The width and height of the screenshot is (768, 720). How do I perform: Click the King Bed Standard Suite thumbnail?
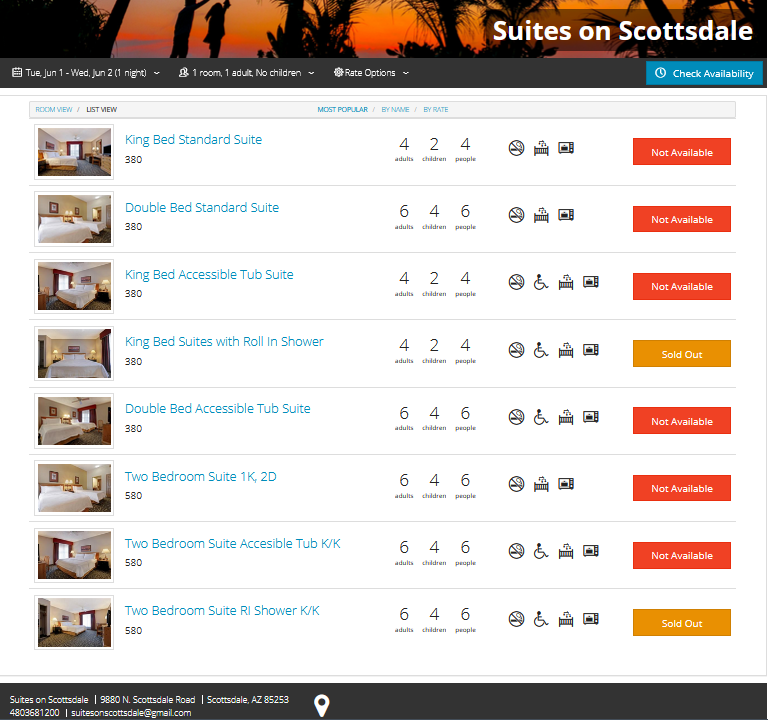pos(74,152)
